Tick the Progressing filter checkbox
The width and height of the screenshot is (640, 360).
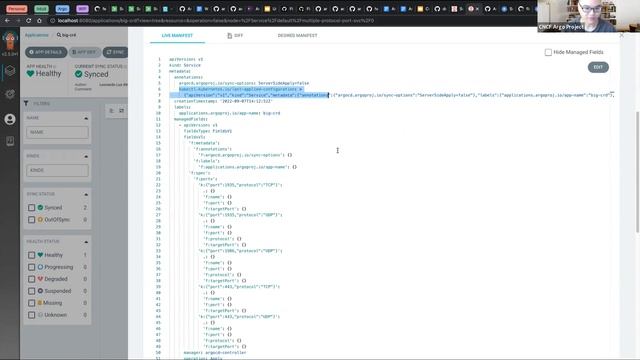coord(31,267)
